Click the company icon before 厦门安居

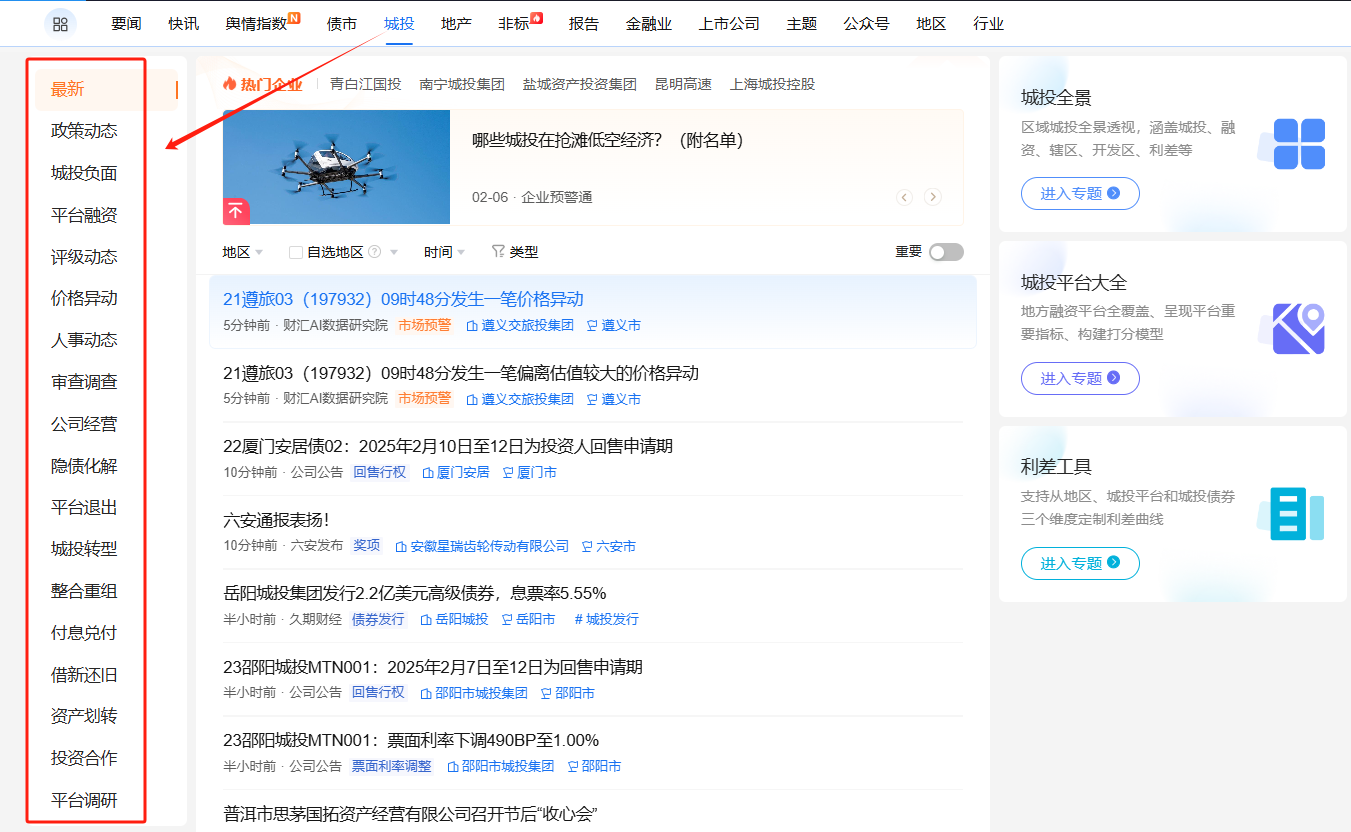click(x=428, y=472)
